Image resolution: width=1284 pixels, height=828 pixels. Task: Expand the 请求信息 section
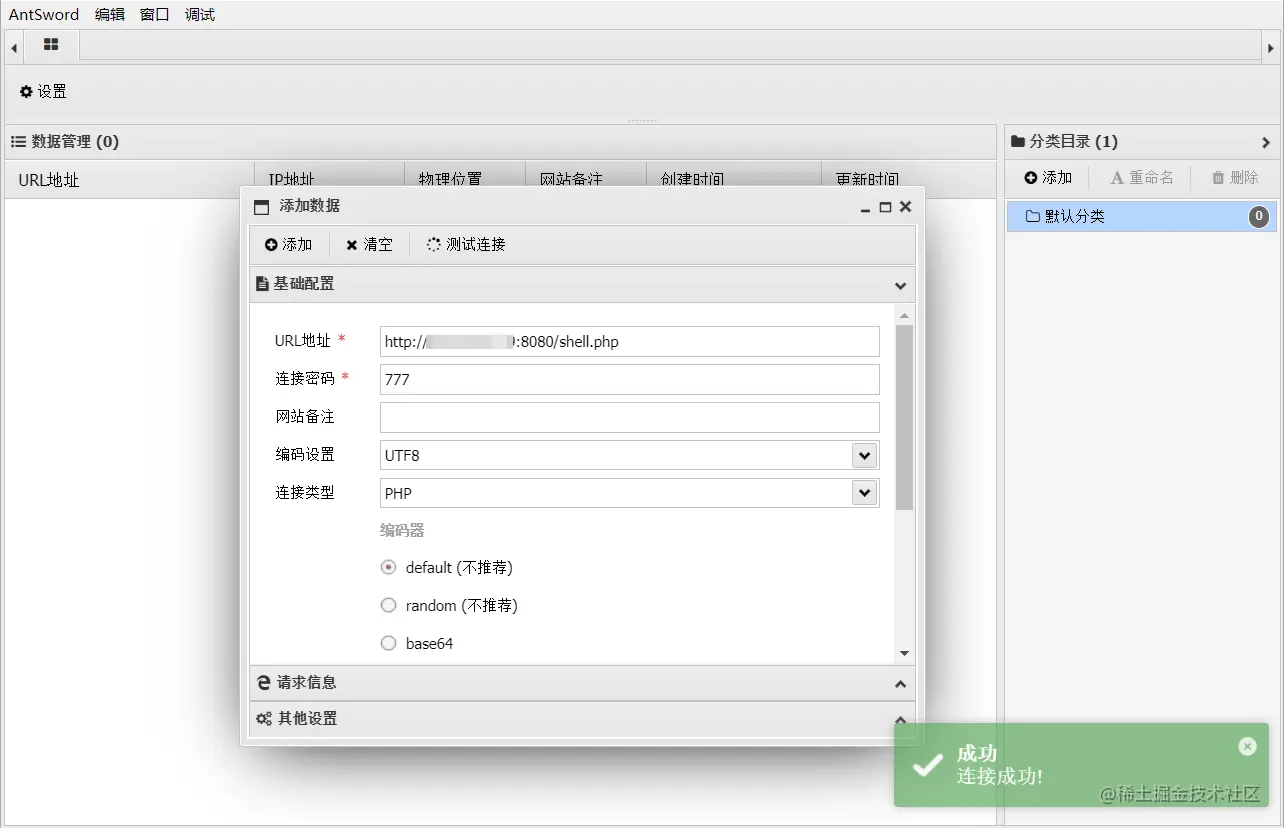coord(900,684)
